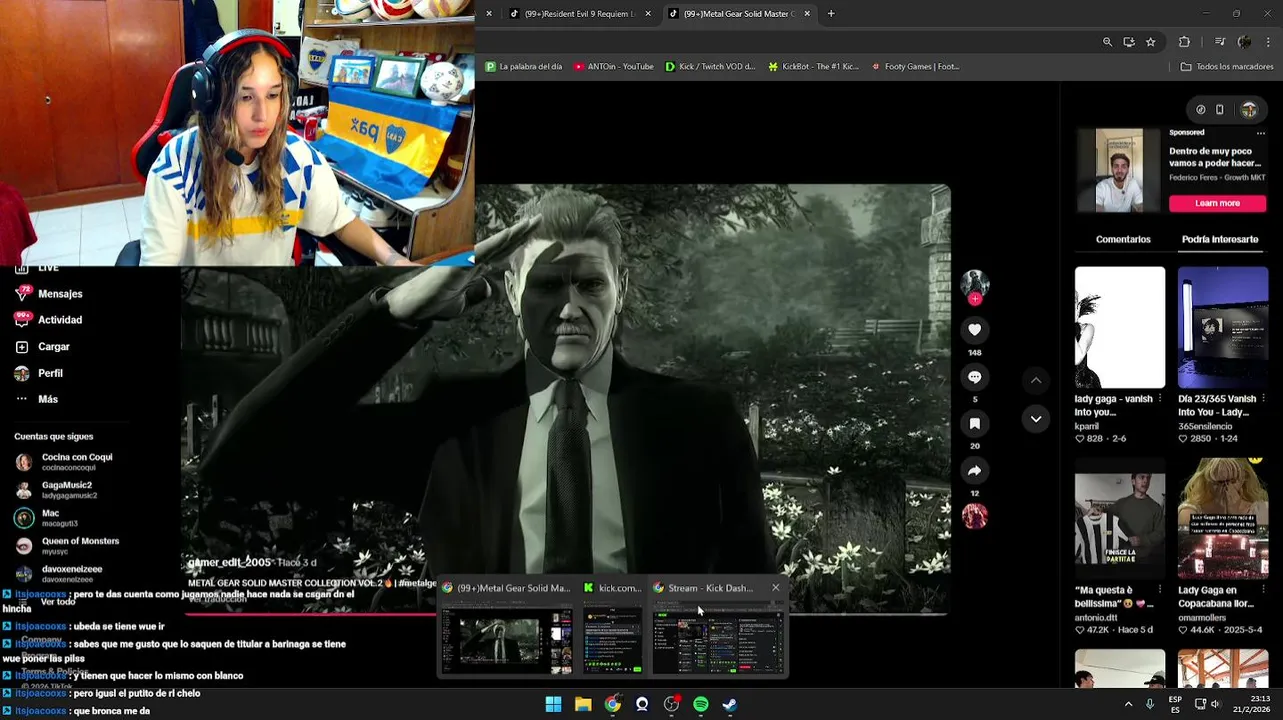This screenshot has height=720, width=1283.
Task: Open File Explorer from the taskbar
Action: pyautogui.click(x=583, y=705)
